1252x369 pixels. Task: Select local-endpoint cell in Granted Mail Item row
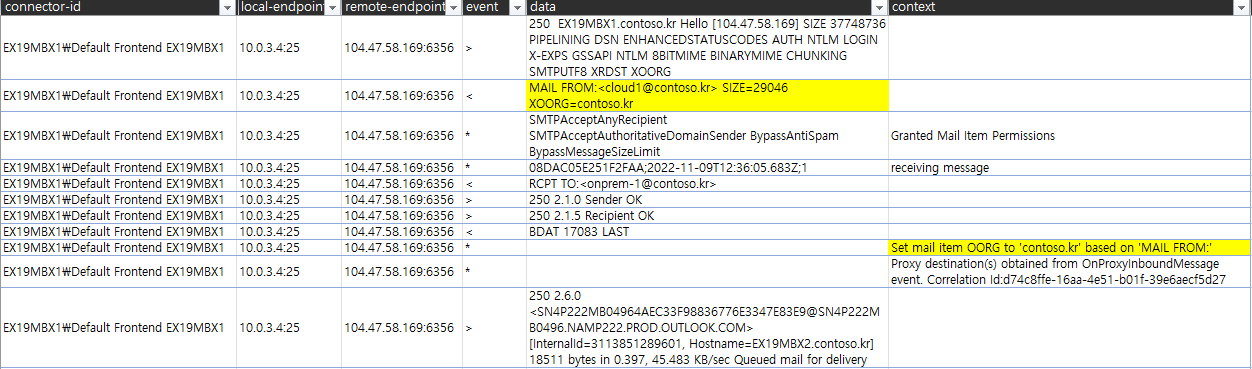coord(288,135)
